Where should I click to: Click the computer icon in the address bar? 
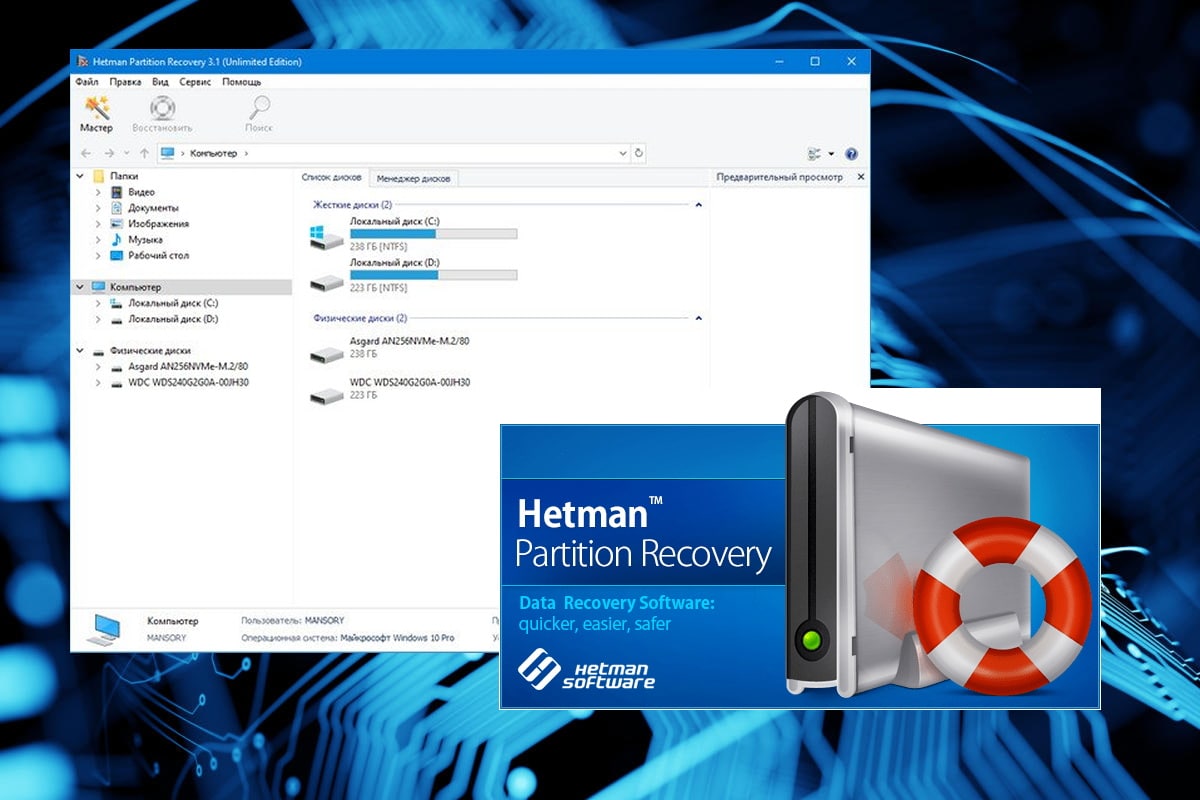tap(168, 154)
